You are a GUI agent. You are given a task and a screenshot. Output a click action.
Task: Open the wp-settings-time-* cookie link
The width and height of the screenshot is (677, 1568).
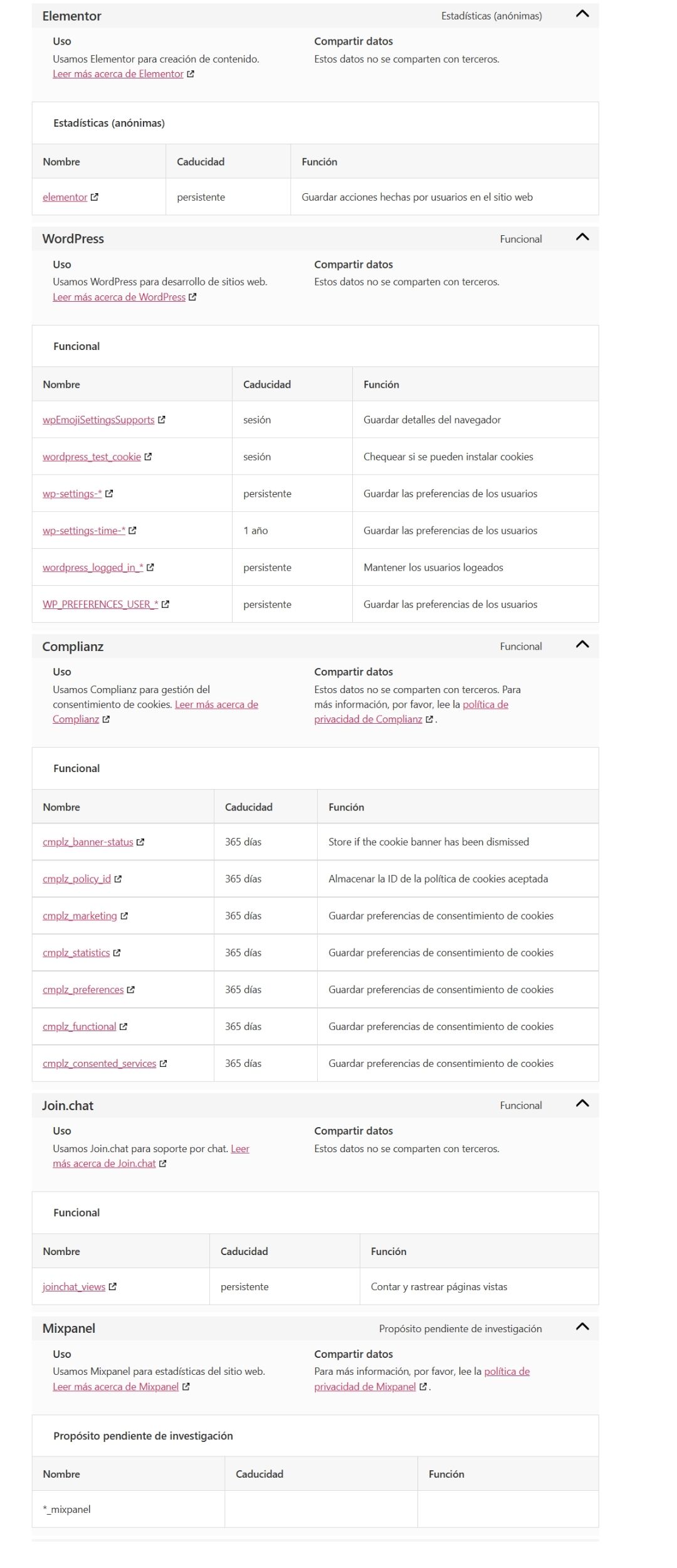pyautogui.click(x=84, y=531)
